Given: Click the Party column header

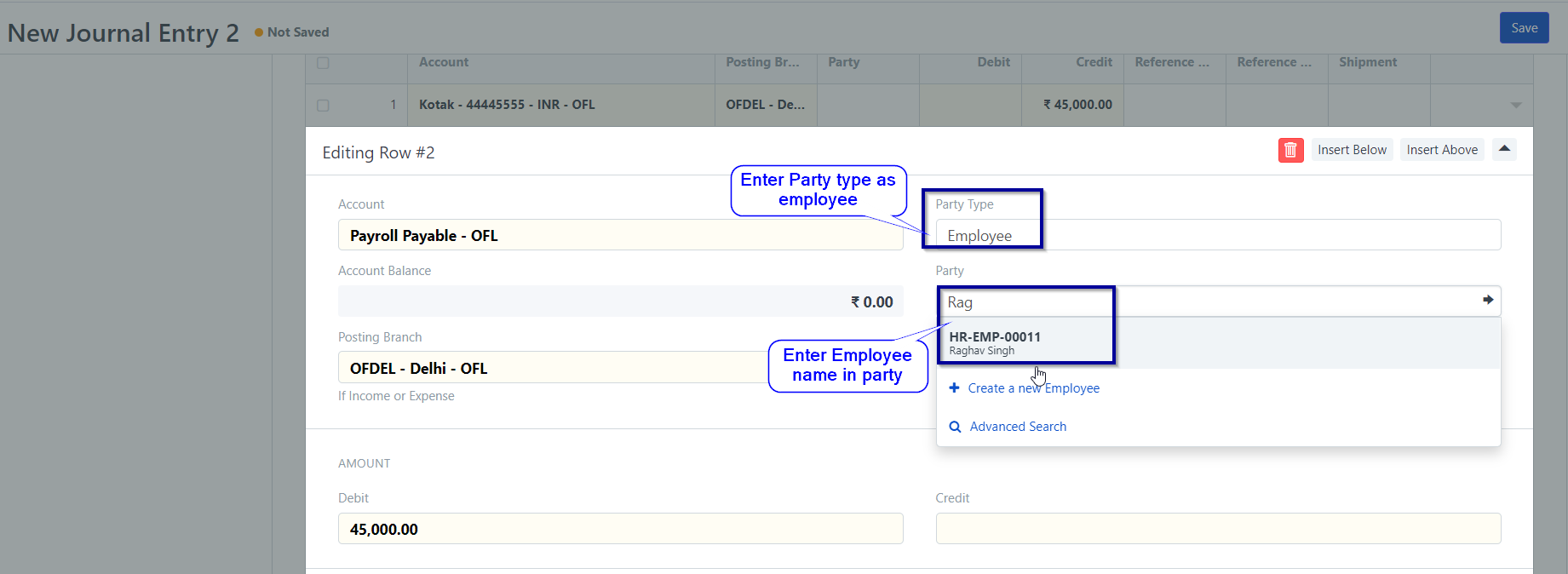Looking at the screenshot, I should click(844, 62).
